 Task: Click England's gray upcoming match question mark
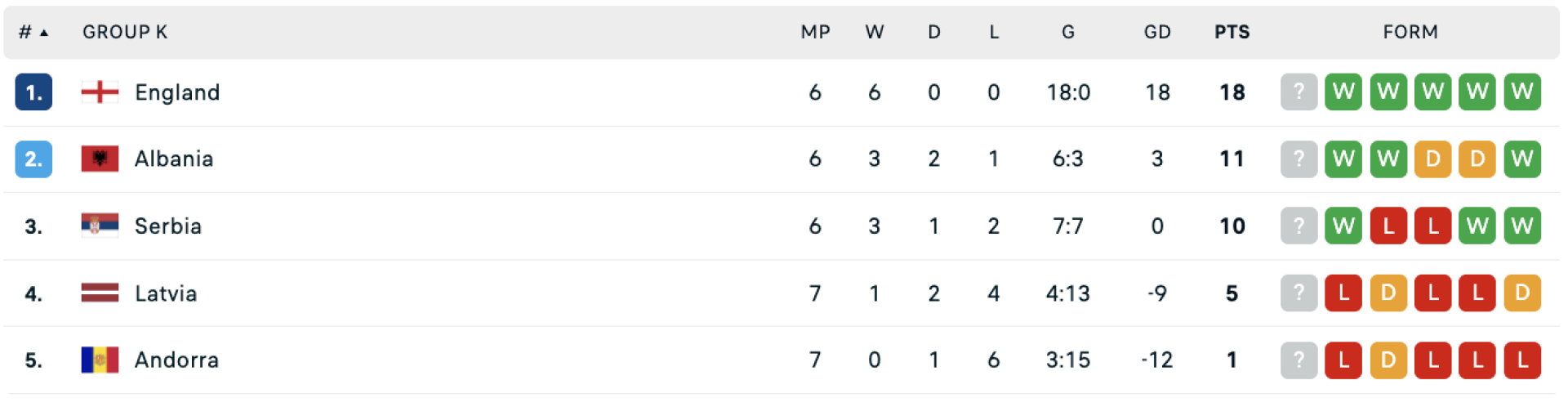tap(1298, 92)
